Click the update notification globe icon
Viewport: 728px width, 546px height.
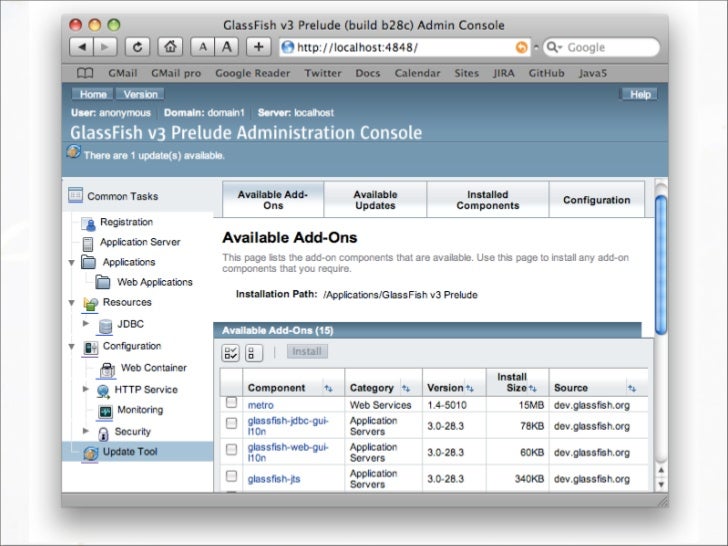pos(73,152)
